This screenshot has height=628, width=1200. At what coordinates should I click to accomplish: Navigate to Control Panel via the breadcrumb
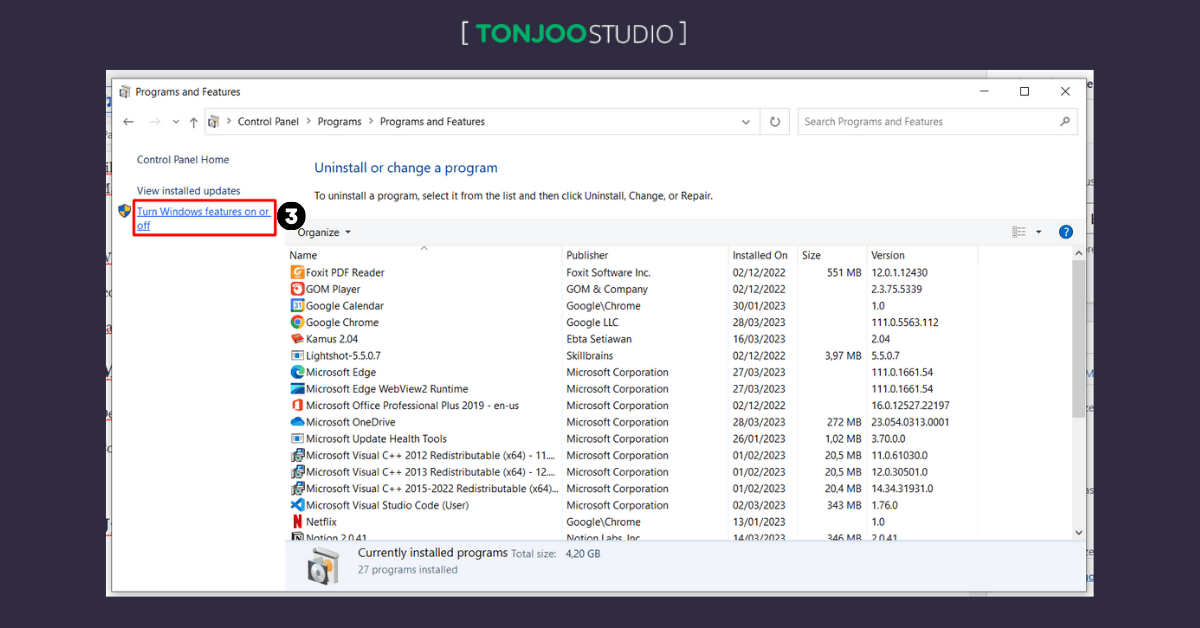point(268,121)
